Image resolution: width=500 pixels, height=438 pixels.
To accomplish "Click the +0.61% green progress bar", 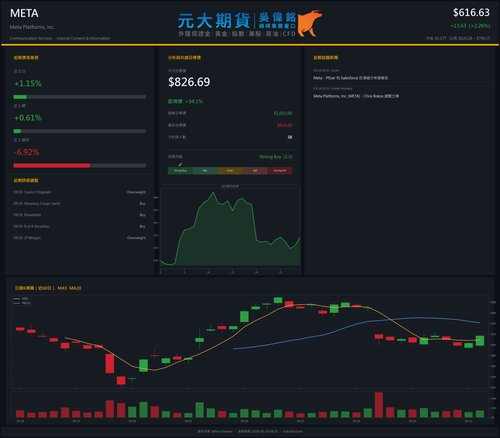I will pos(17,131).
